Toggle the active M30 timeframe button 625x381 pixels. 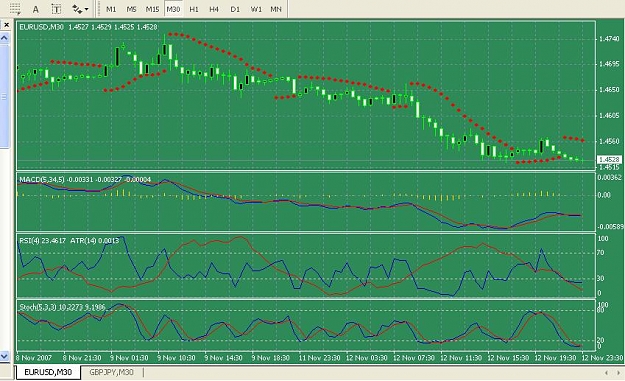click(x=173, y=9)
